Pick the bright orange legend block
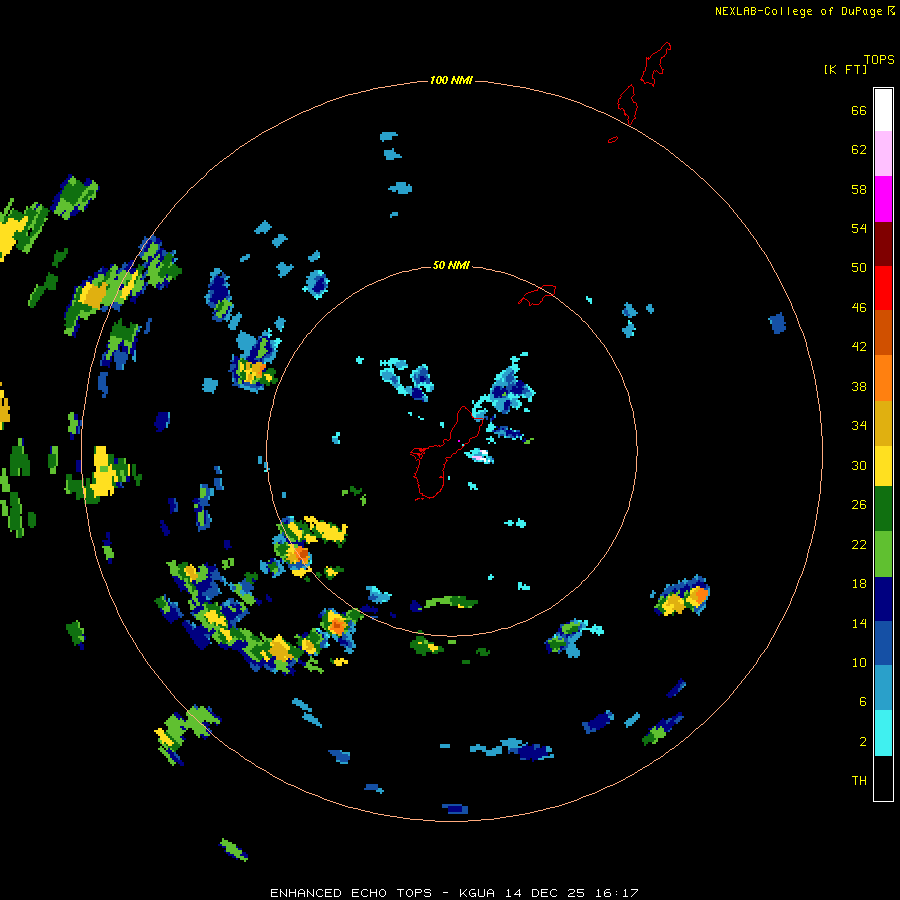 (883, 377)
